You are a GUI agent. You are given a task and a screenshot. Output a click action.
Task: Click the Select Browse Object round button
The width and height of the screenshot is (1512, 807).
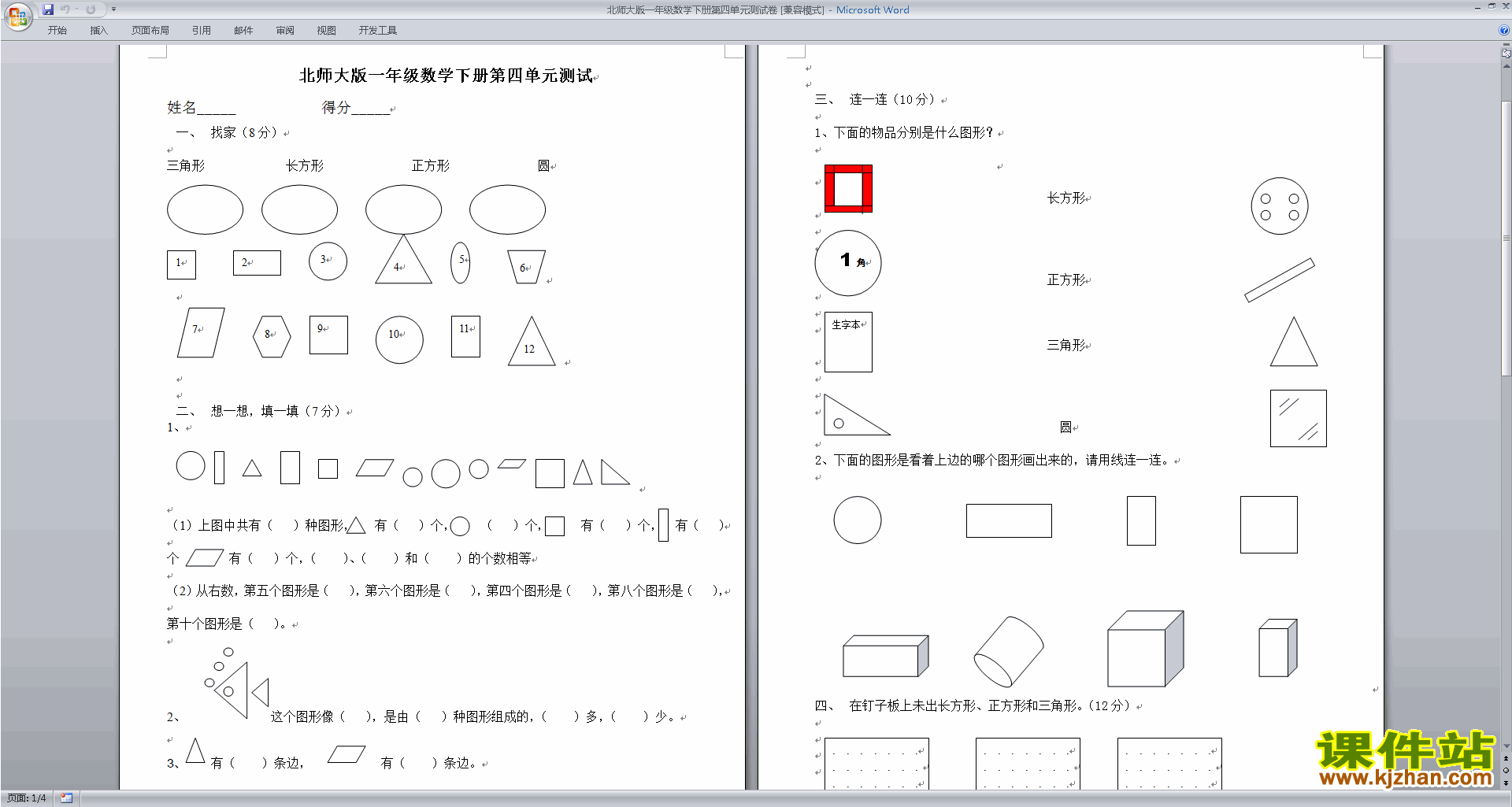(x=1506, y=770)
